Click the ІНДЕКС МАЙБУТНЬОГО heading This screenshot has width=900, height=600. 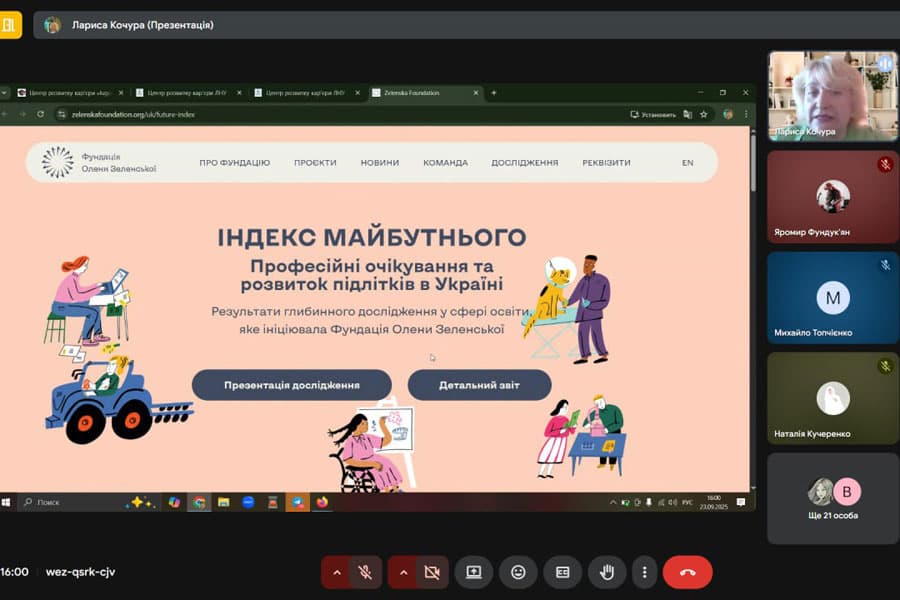coord(372,237)
